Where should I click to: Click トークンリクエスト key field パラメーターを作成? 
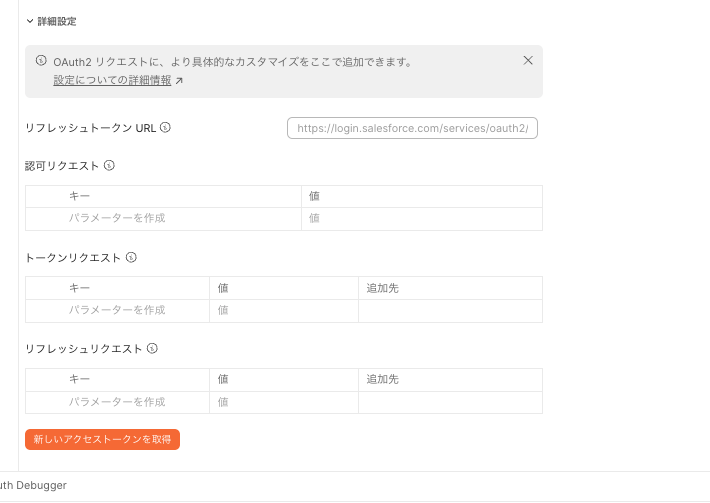117,311
